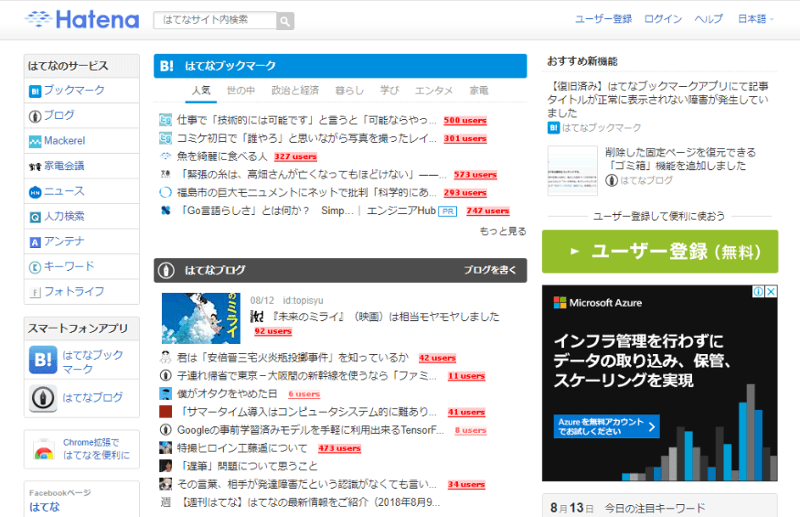The width and height of the screenshot is (800, 517).
Task: Open post 君は「安倍晋三宅火炎瓶投擲事件」
Action: 293,358
